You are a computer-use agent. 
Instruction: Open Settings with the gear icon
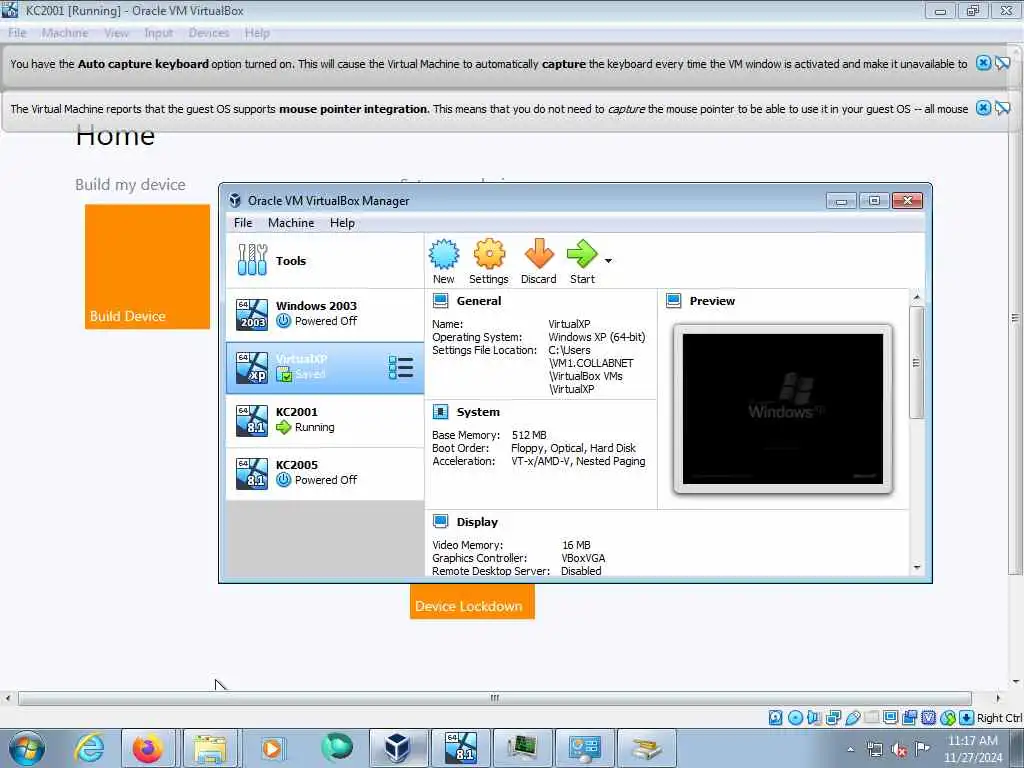(488, 261)
